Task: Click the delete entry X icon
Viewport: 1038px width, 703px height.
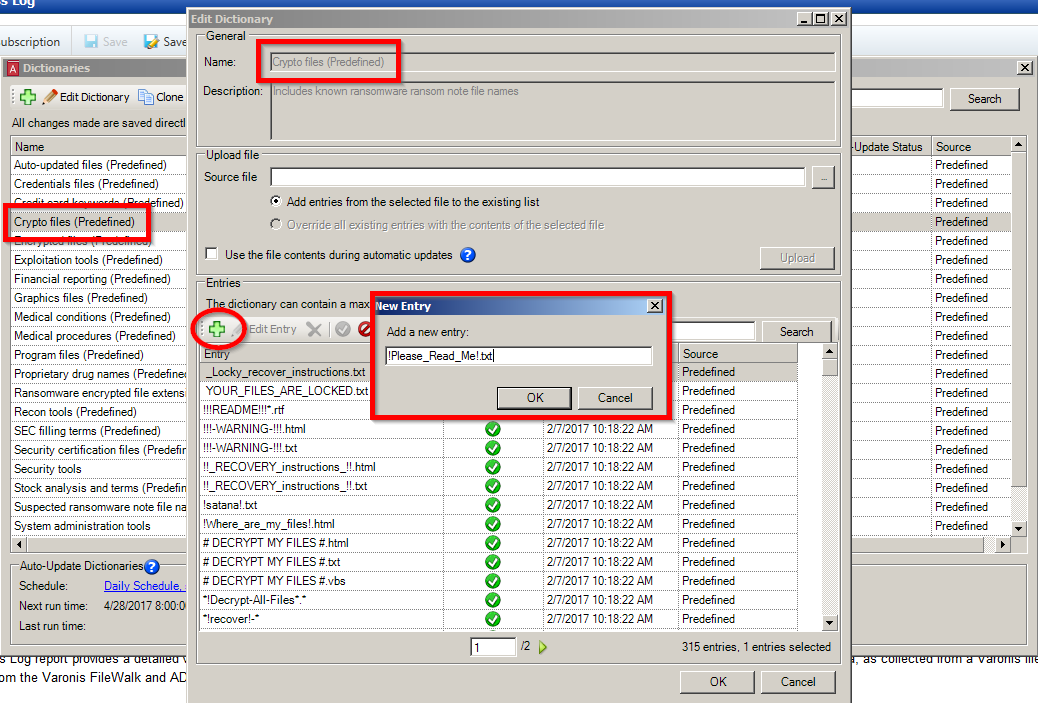Action: tap(314, 329)
